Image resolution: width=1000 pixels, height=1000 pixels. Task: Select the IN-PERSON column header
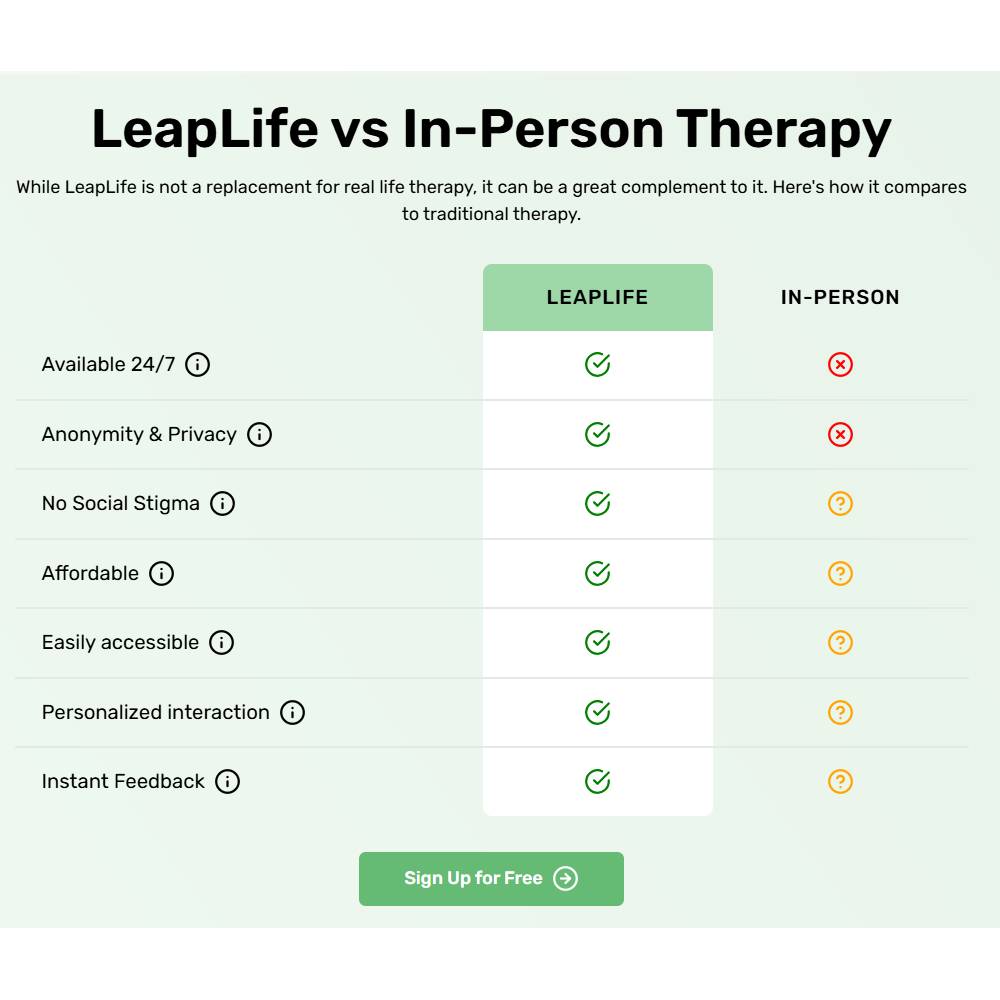840,296
